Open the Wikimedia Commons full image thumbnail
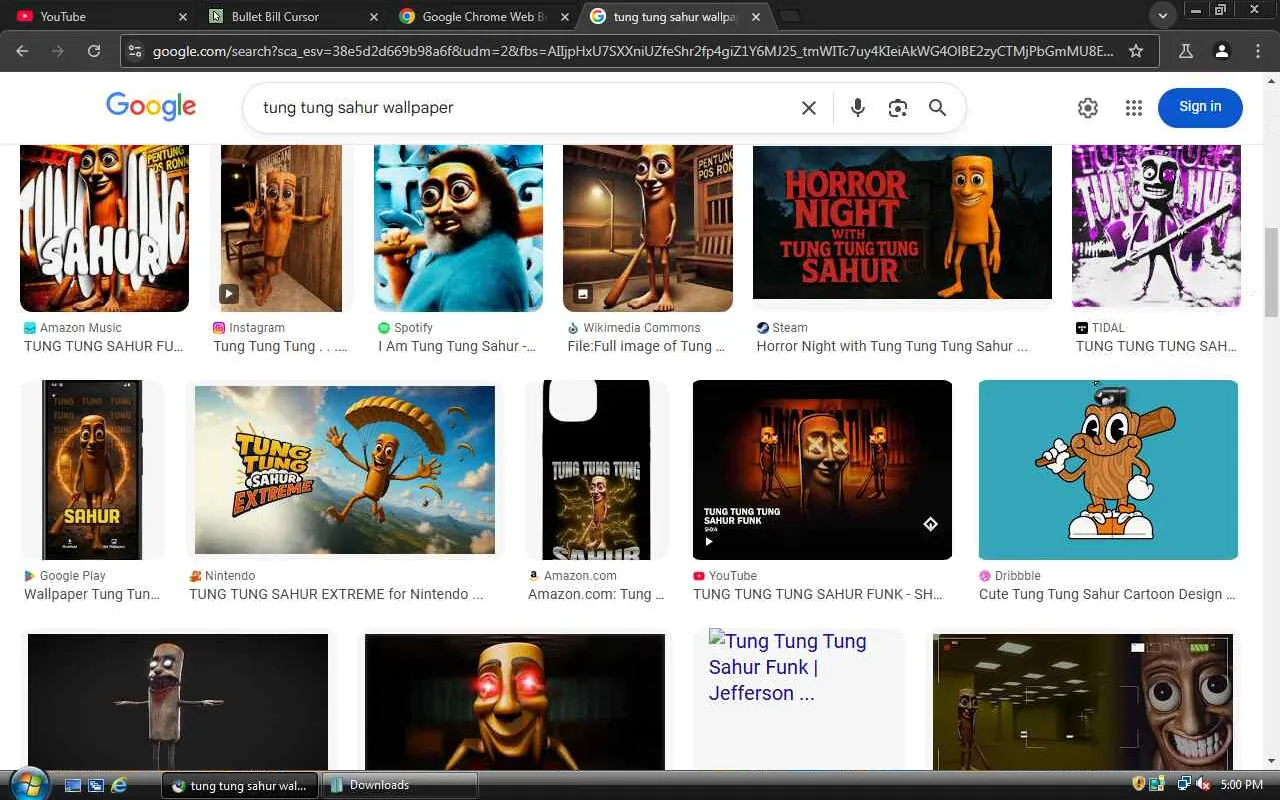The width and height of the screenshot is (1280, 800). [x=648, y=228]
